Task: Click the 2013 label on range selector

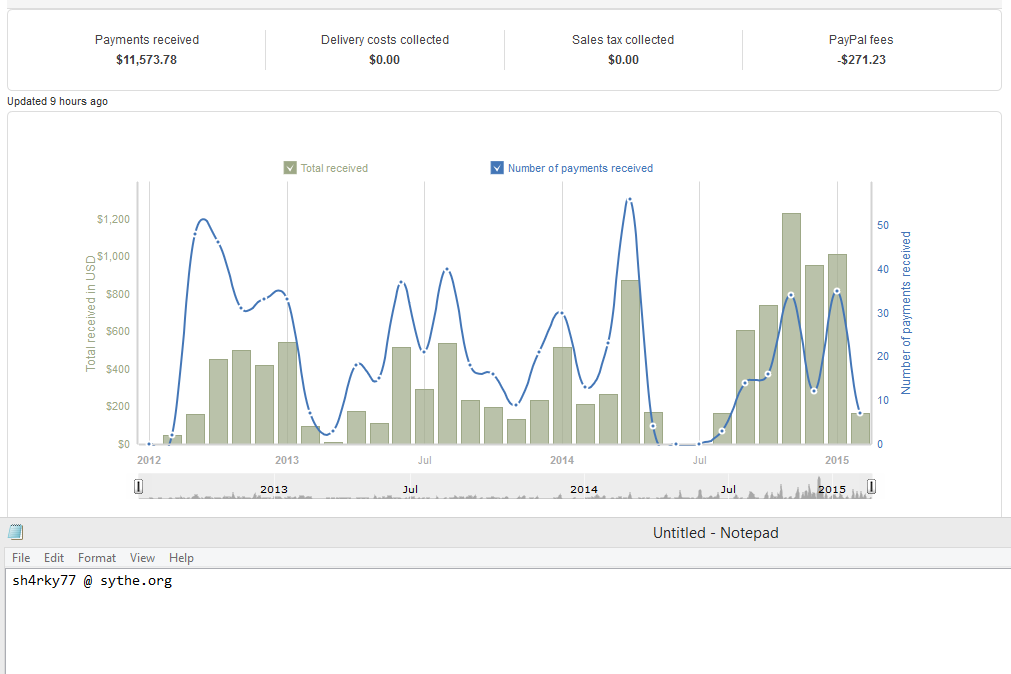Action: coord(273,490)
